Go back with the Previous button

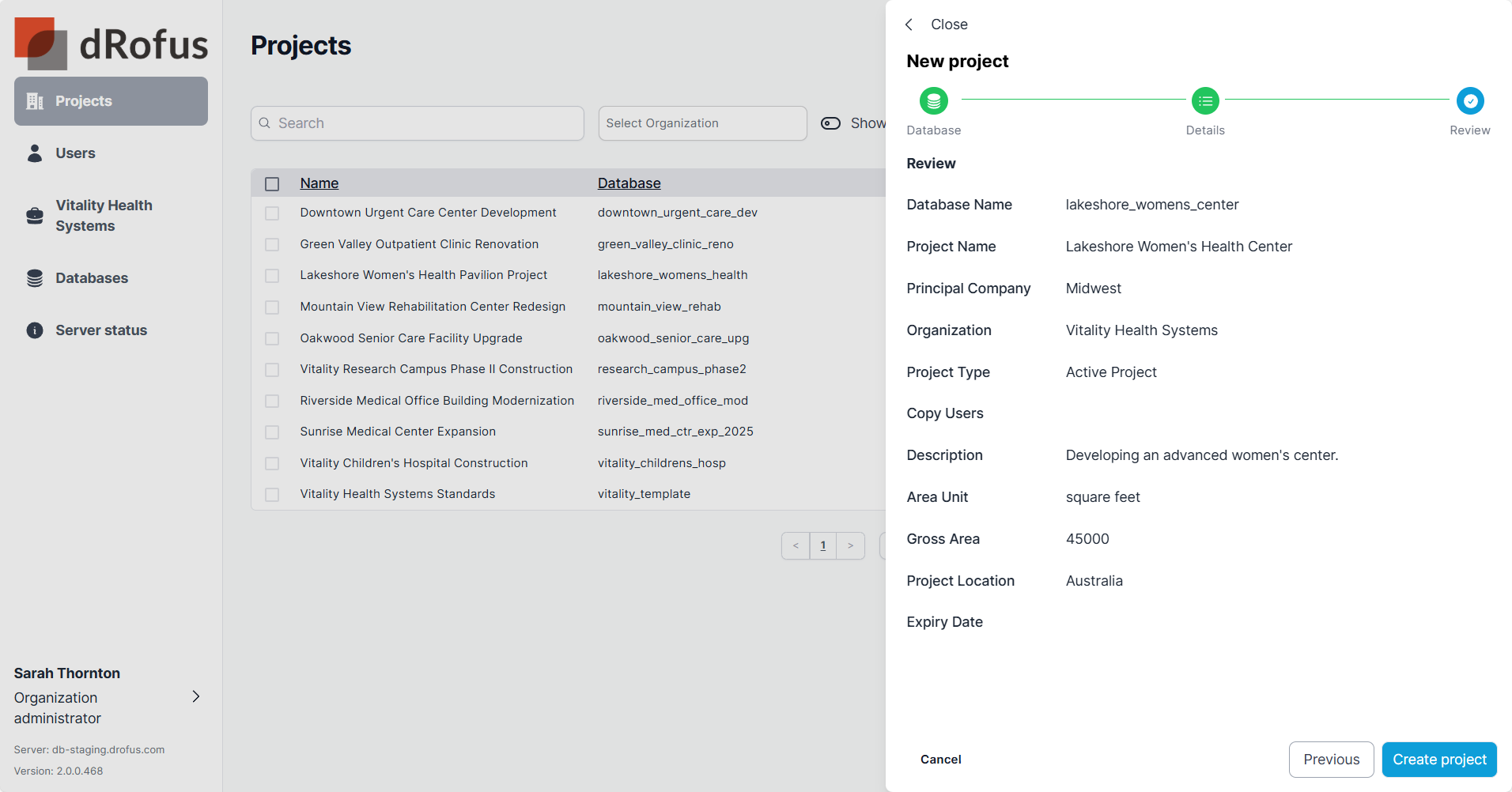coord(1331,760)
